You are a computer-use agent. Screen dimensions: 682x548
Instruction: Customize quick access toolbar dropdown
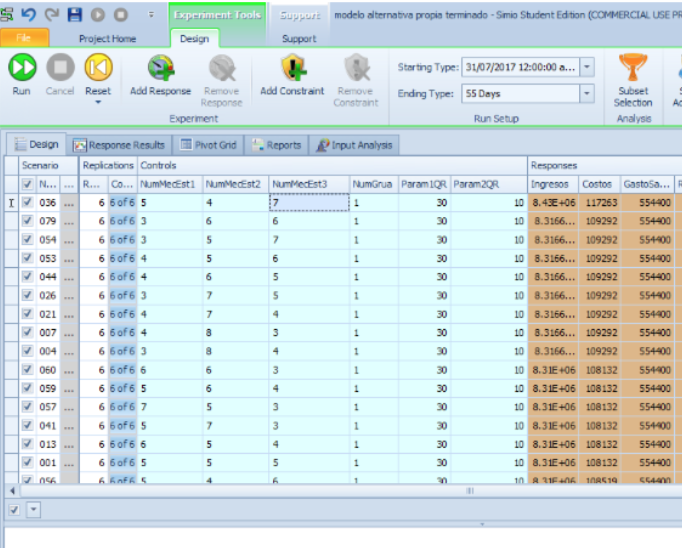151,15
